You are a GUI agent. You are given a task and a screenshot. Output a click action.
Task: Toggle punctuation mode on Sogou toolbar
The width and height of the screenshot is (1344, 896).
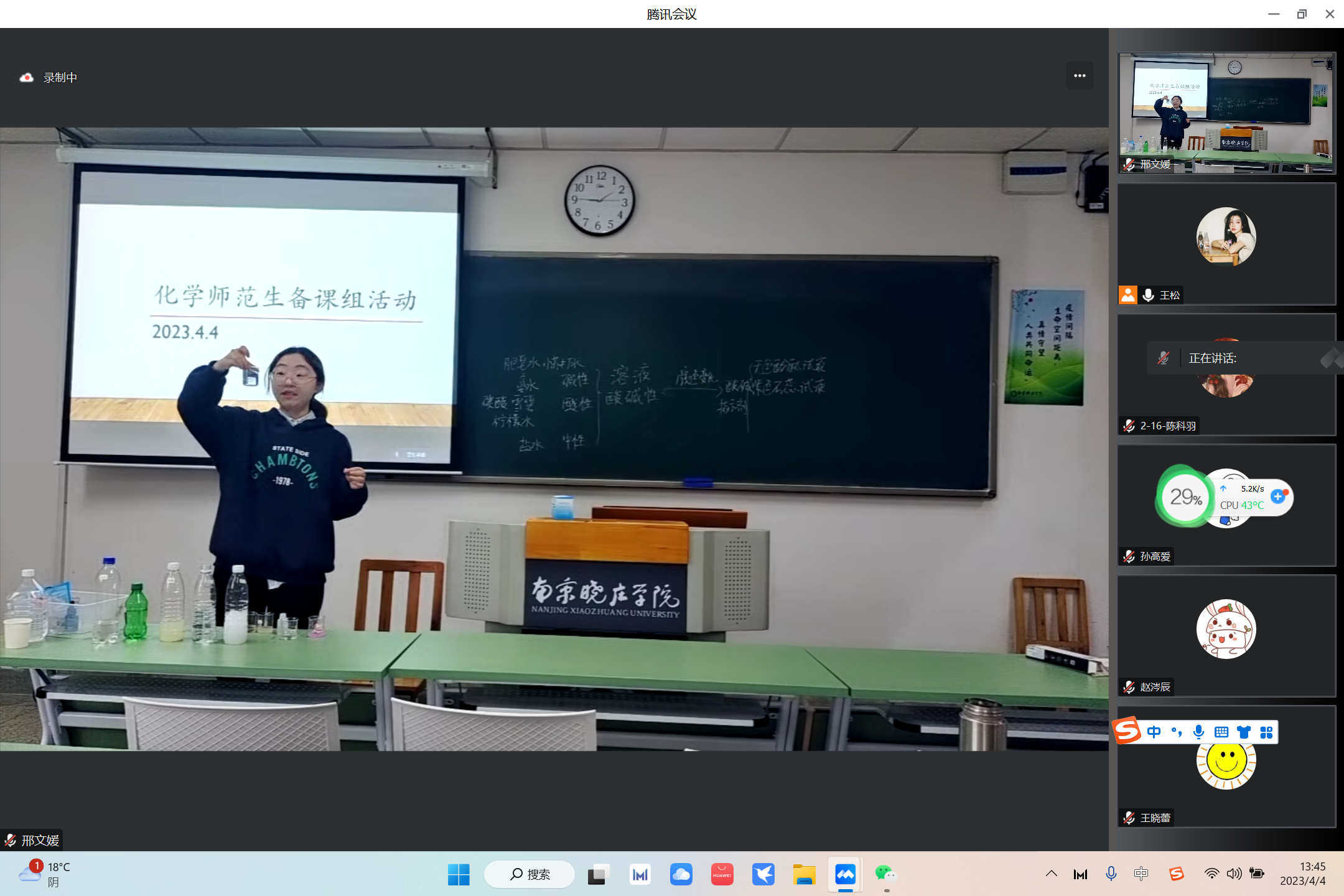point(1176,732)
